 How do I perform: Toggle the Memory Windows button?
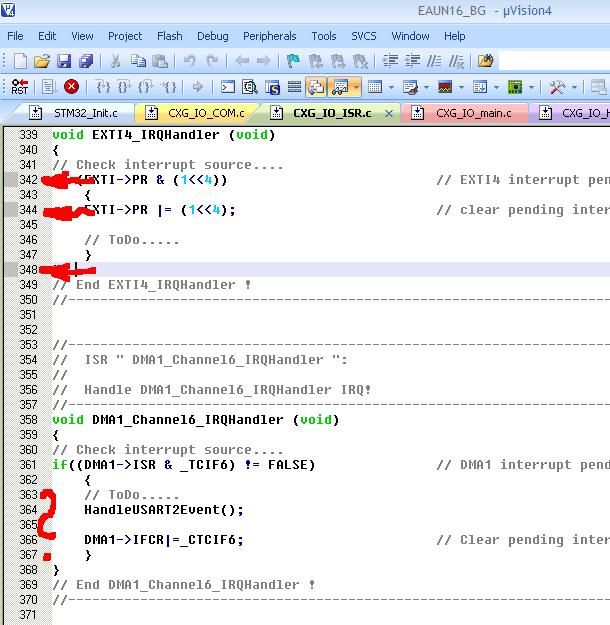click(x=375, y=87)
